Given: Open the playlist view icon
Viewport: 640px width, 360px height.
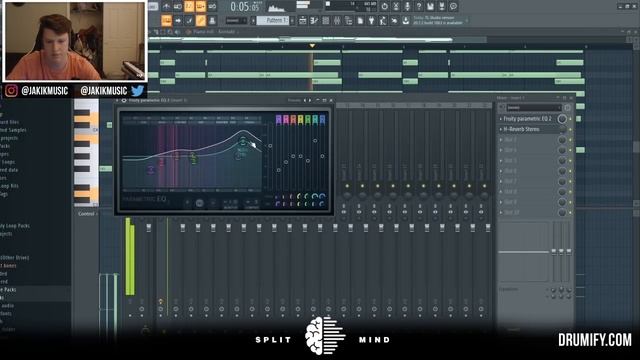Looking at the screenshot, I should (302, 20).
